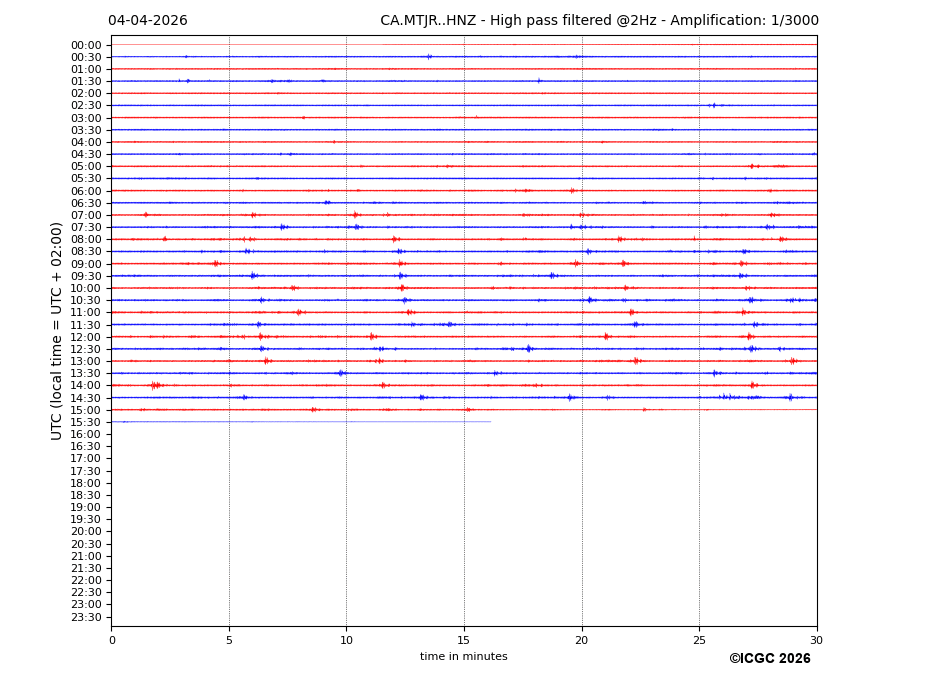Pick the 15:30 time row label
927x696 pixels.
pyautogui.click(x=86, y=422)
